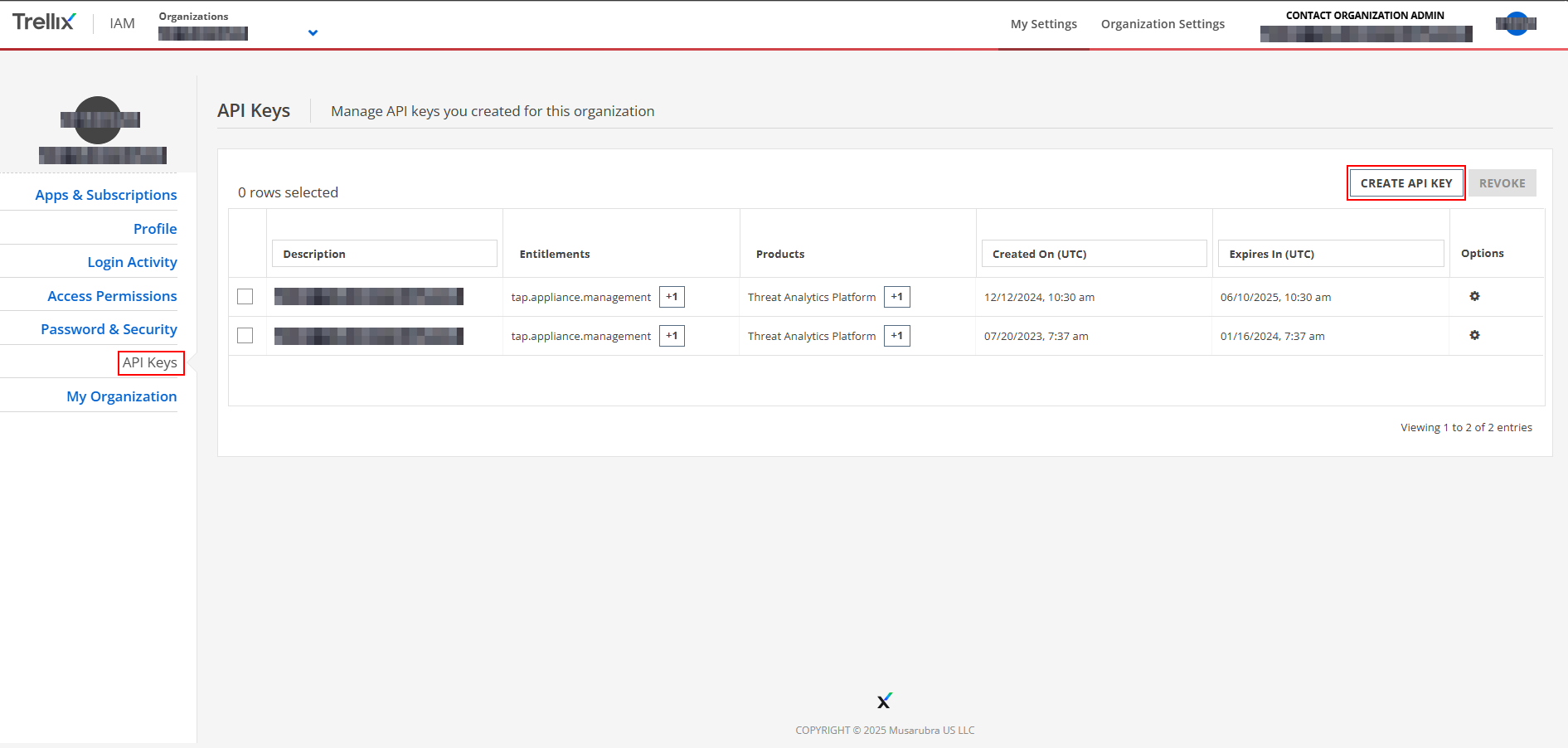Open Apps & Subscriptions in sidebar

pyautogui.click(x=106, y=195)
